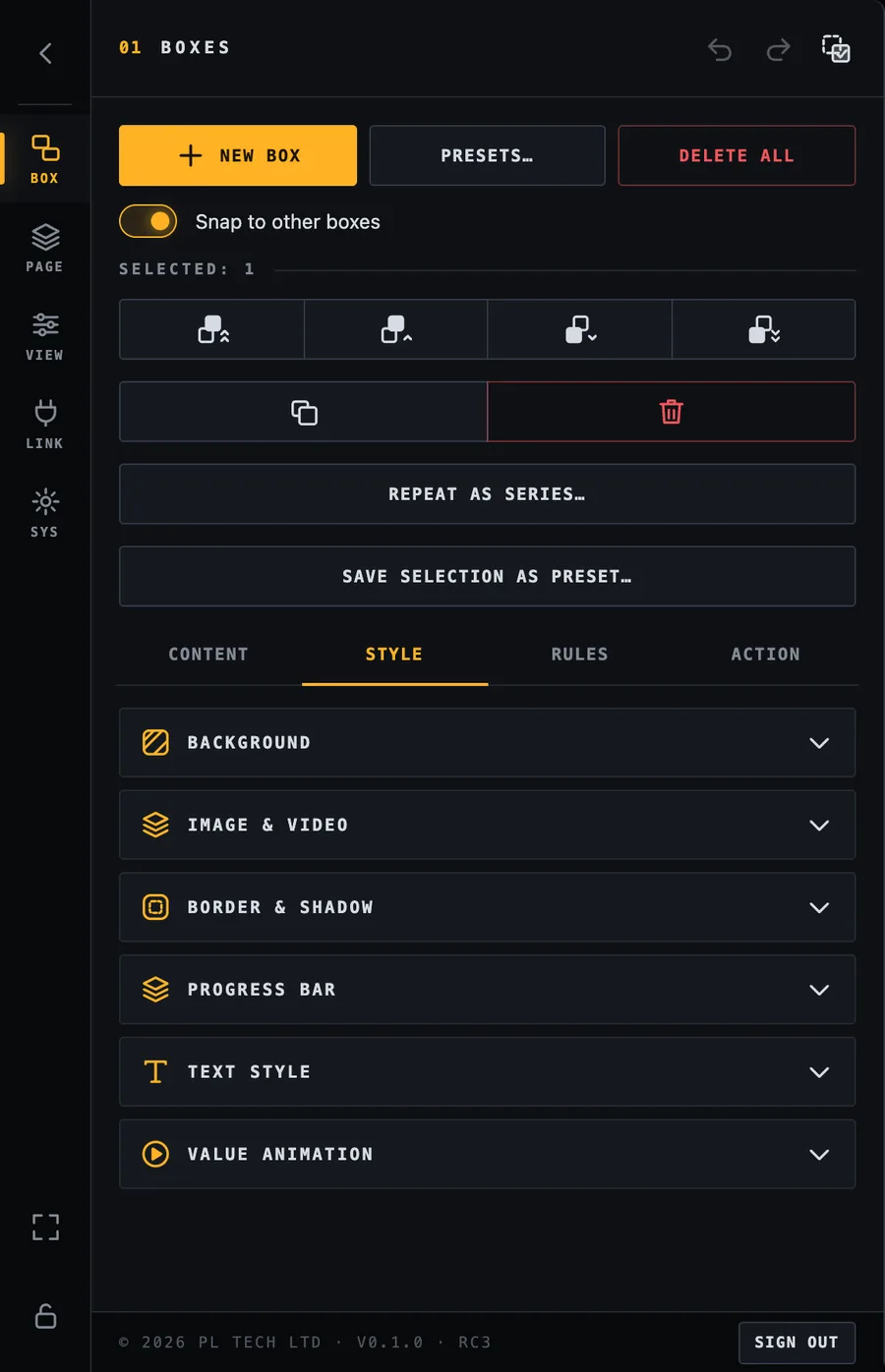Bring the selected box to the front
The image size is (885, 1372).
212,329
